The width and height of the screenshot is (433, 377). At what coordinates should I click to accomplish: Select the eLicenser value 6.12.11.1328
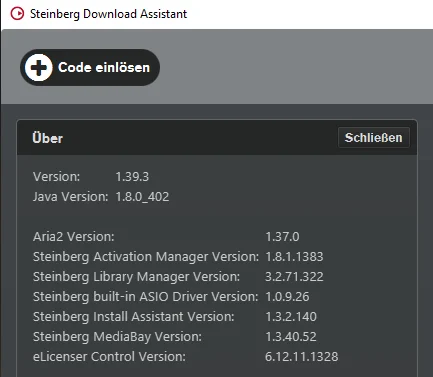coord(302,357)
